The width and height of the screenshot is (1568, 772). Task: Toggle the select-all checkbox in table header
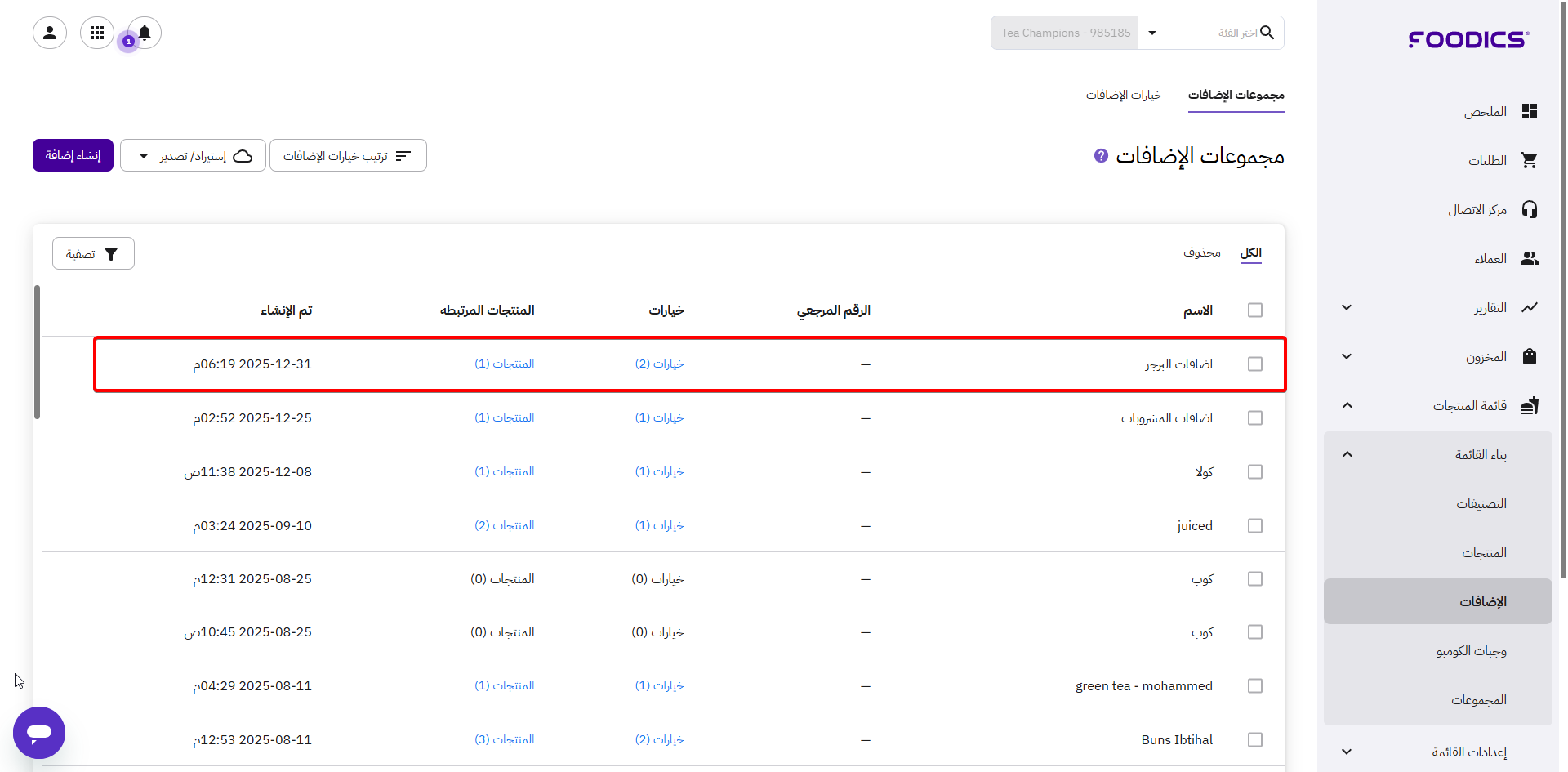(1254, 310)
